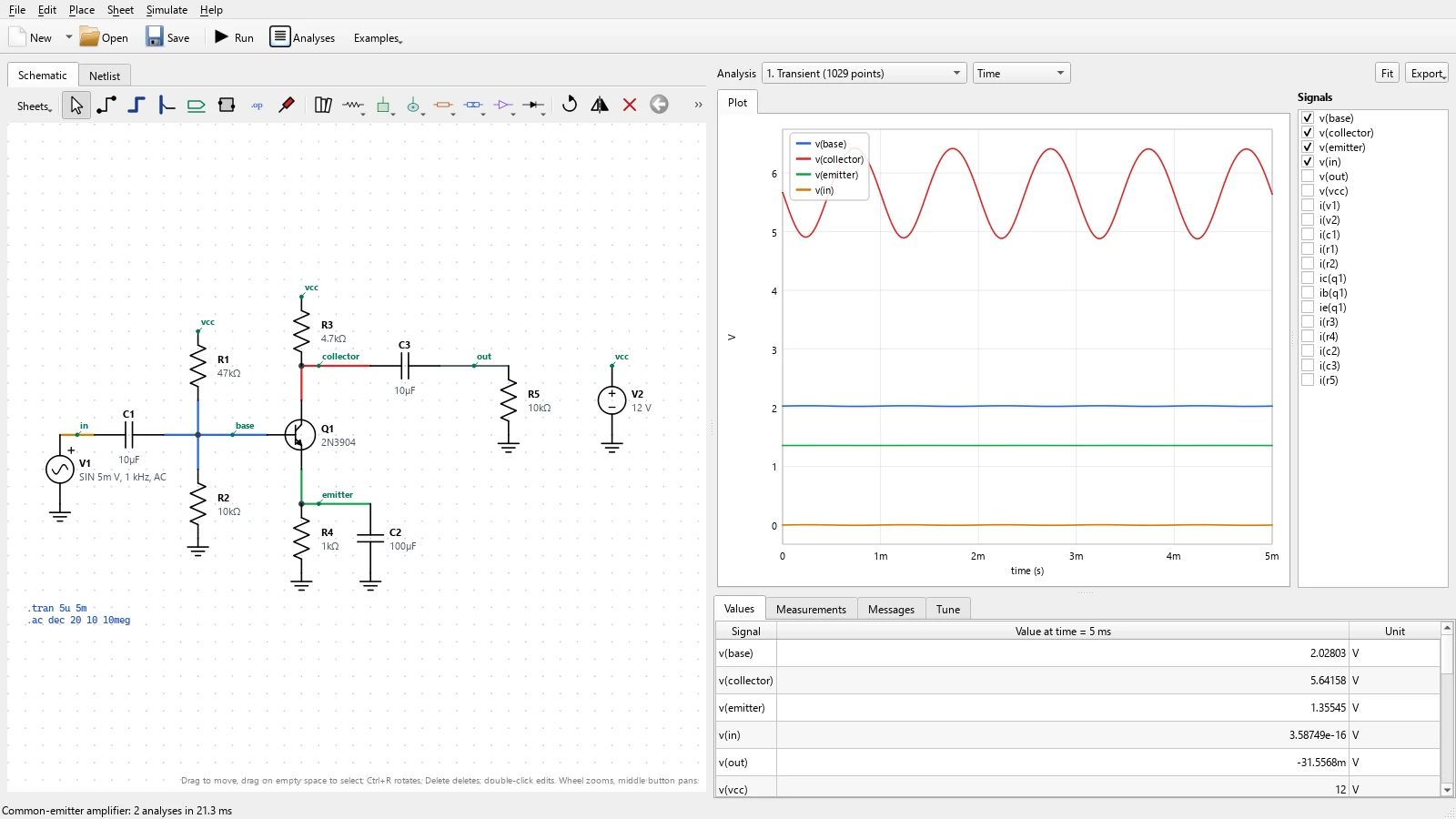The image size is (1456, 819).
Task: Uncheck the v(base) signal
Action: click(1308, 118)
